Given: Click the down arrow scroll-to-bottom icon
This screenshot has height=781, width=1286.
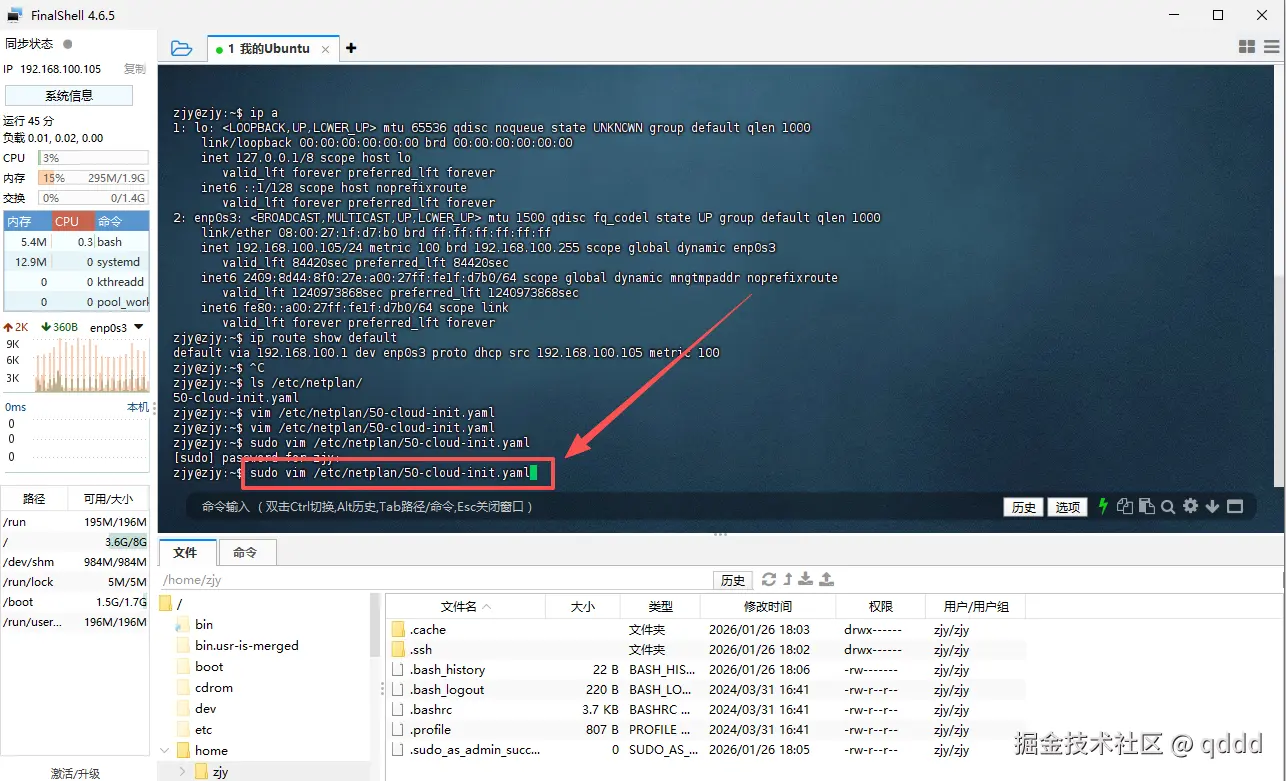Looking at the screenshot, I should [x=1212, y=506].
